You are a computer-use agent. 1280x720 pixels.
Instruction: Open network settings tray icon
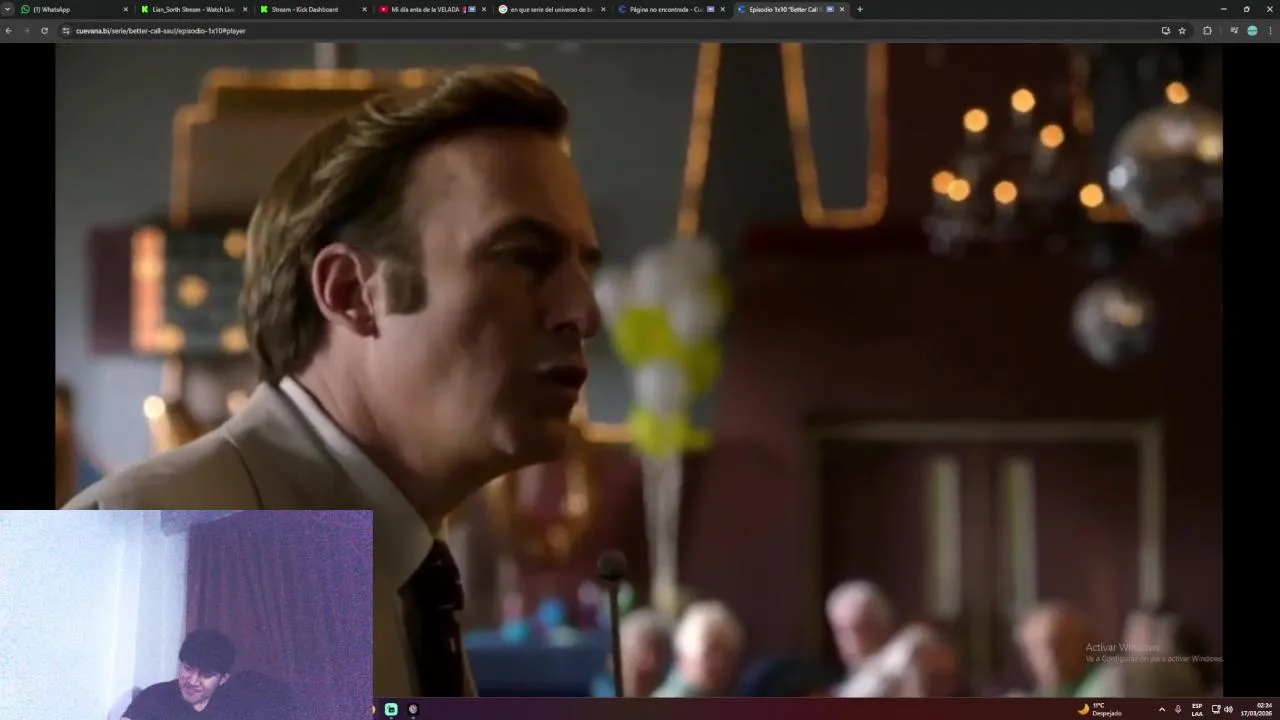tap(1216, 709)
